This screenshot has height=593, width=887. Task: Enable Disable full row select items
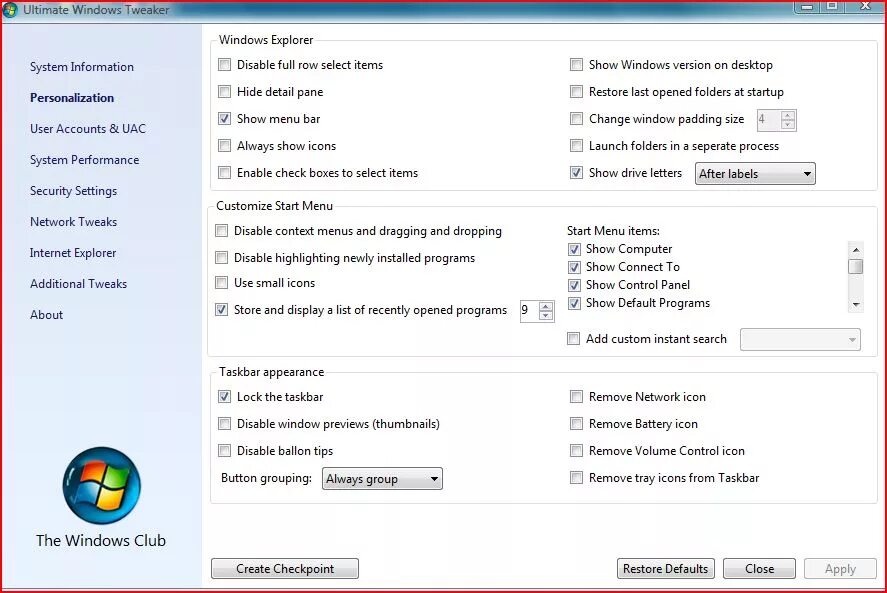click(x=225, y=65)
